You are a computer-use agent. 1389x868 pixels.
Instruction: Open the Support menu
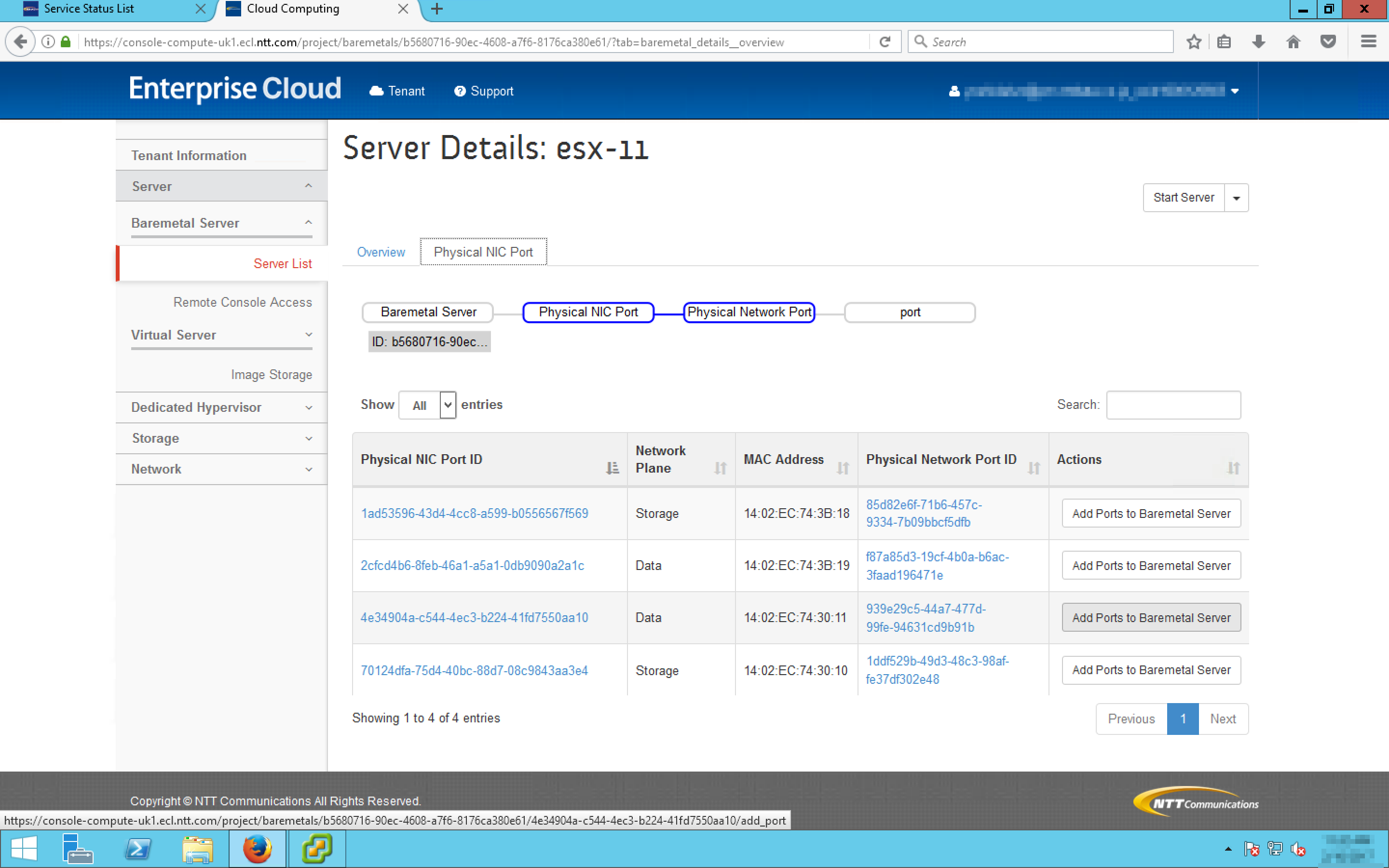[x=483, y=91]
